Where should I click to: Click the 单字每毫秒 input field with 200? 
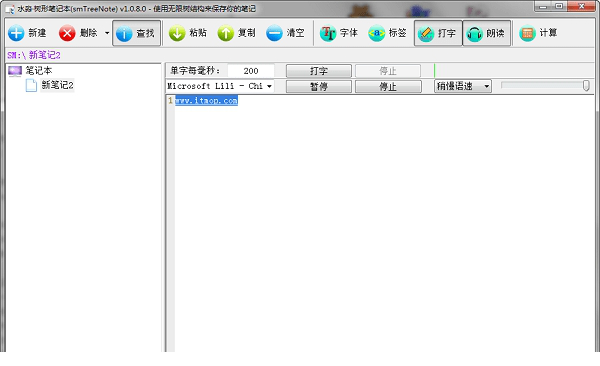[251, 71]
